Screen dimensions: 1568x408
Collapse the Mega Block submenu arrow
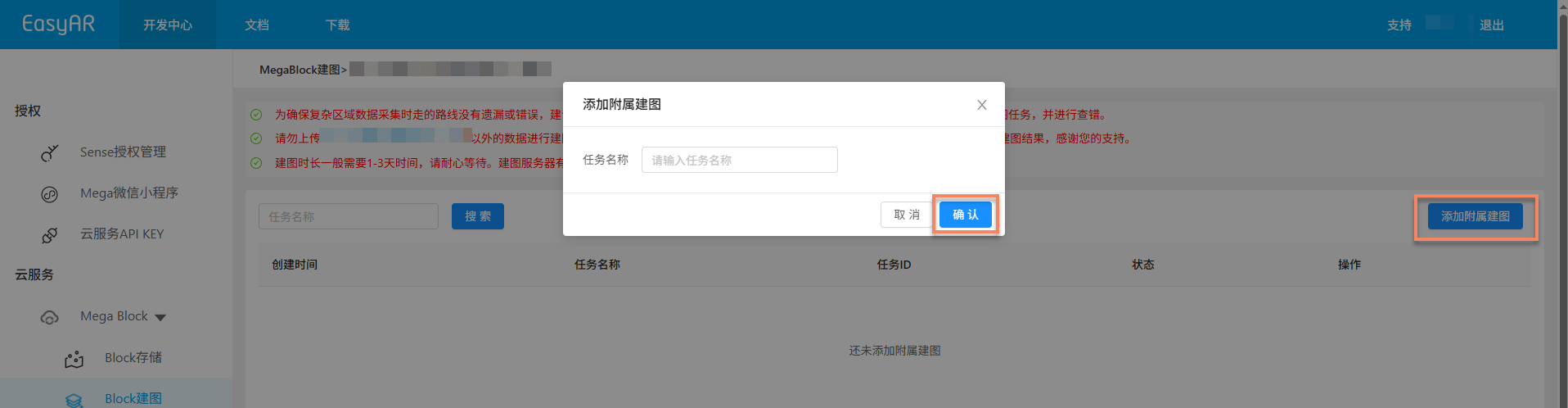pyautogui.click(x=160, y=317)
